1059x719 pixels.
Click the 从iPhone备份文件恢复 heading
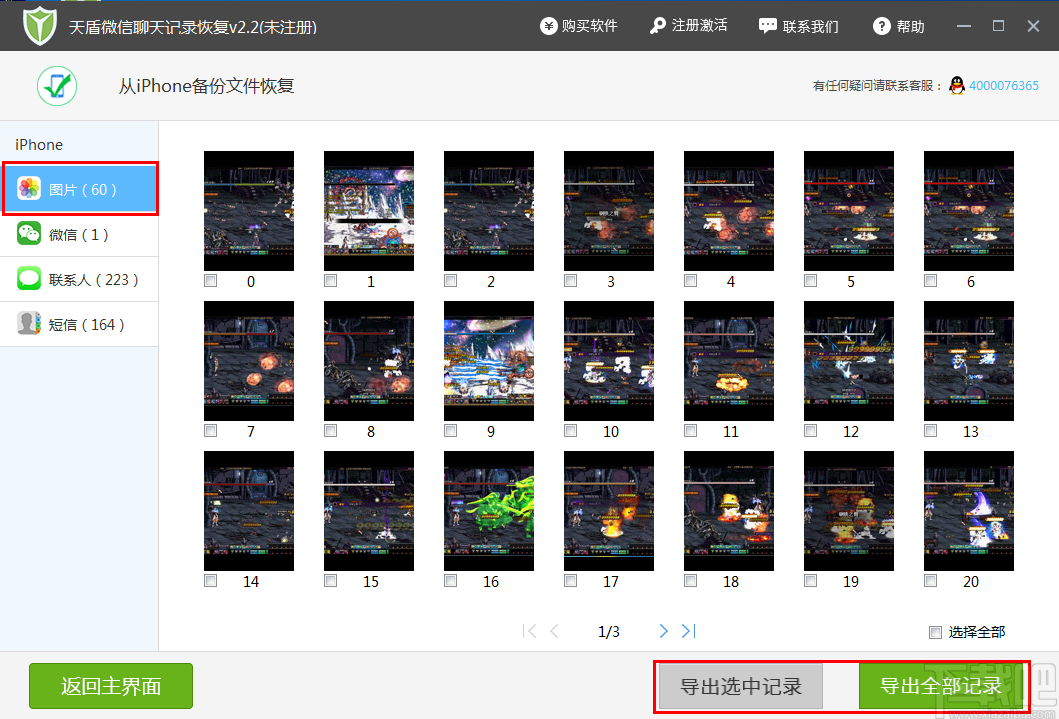coord(207,86)
